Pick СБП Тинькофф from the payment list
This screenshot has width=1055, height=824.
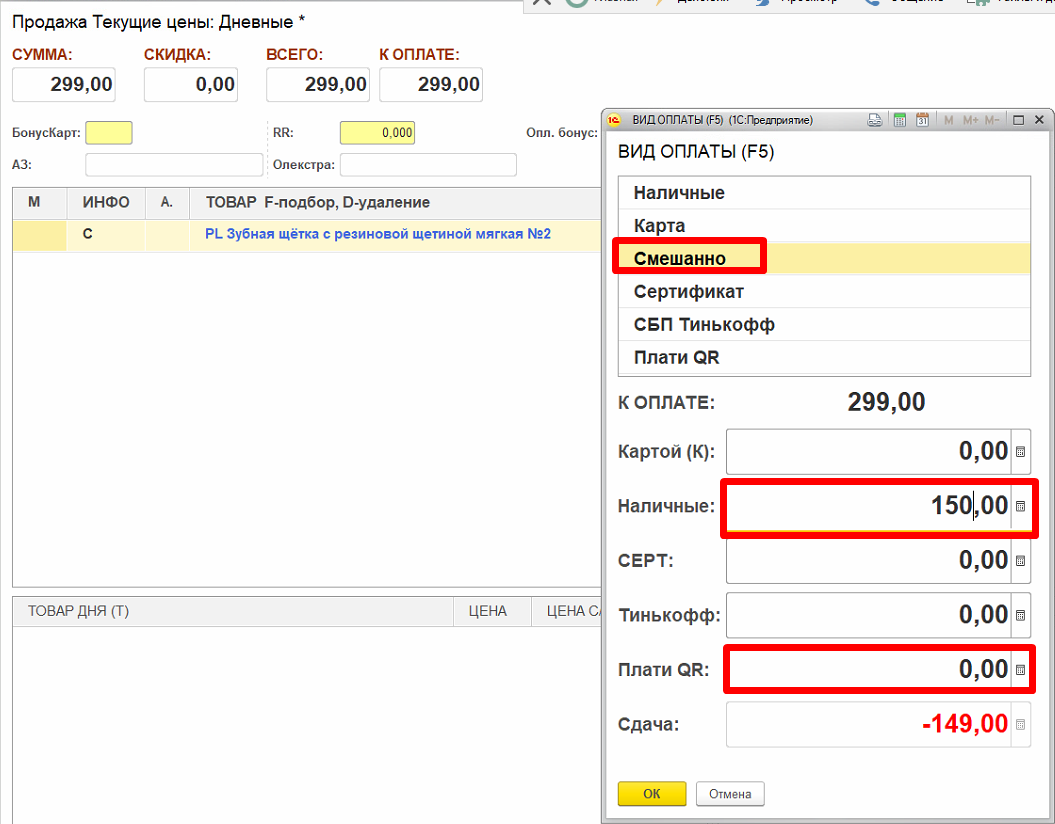704,325
